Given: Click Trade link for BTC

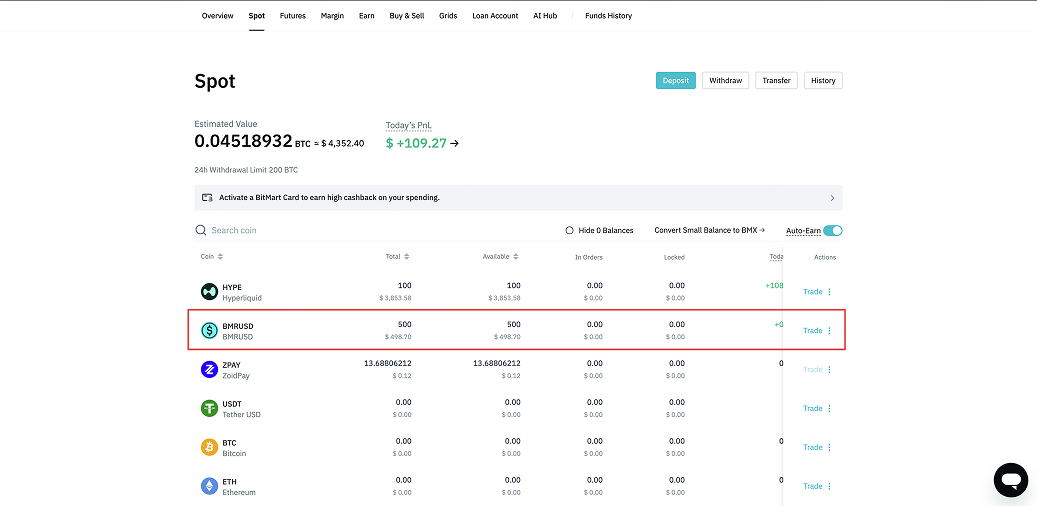Looking at the screenshot, I should tap(813, 448).
